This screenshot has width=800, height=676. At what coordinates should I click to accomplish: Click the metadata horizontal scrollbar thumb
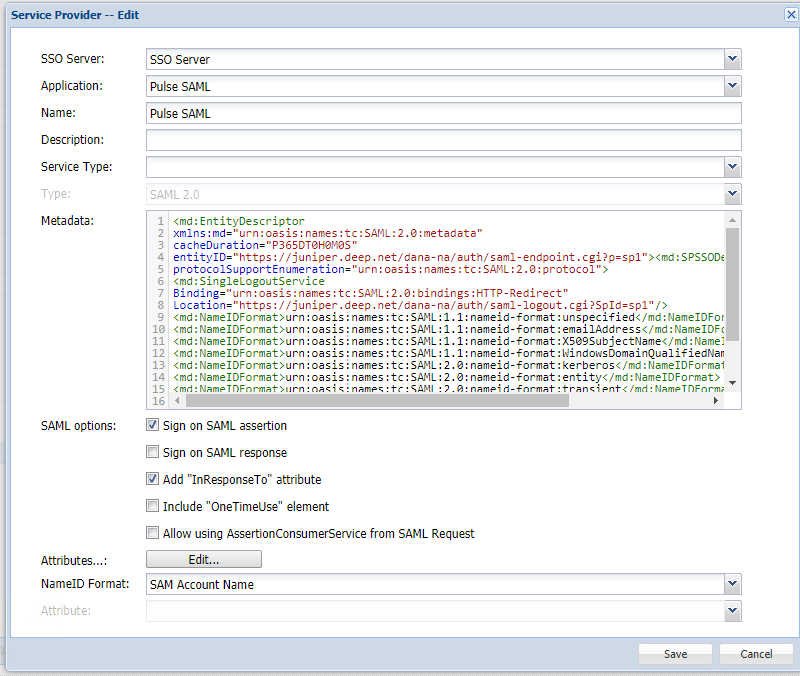[x=370, y=401]
